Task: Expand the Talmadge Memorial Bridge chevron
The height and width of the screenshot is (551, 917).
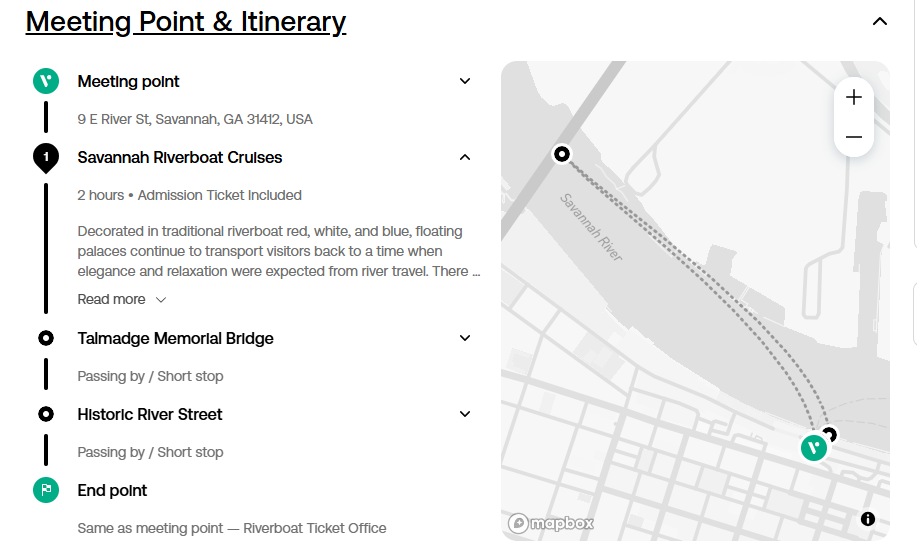Action: [465, 338]
